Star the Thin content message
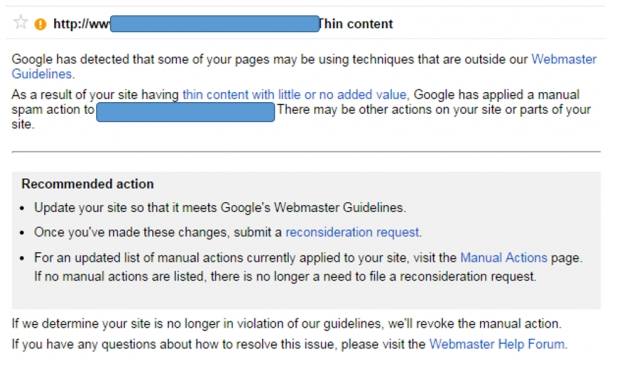The height and width of the screenshot is (370, 618). (x=20, y=22)
